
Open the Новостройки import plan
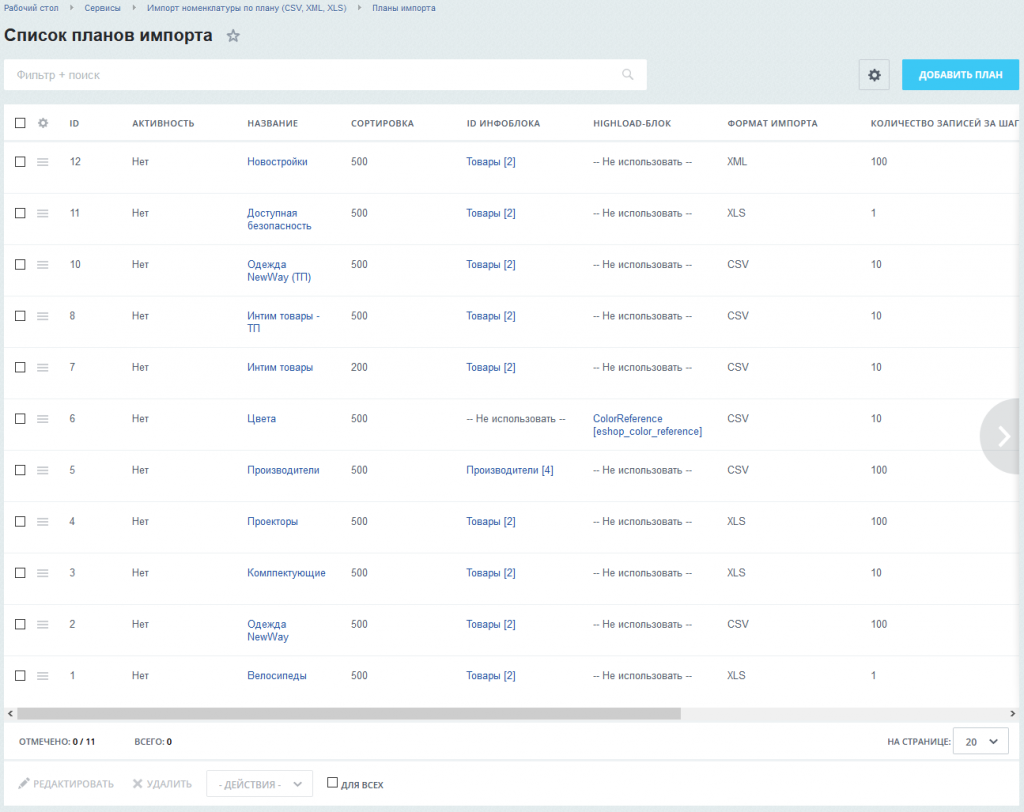click(277, 162)
